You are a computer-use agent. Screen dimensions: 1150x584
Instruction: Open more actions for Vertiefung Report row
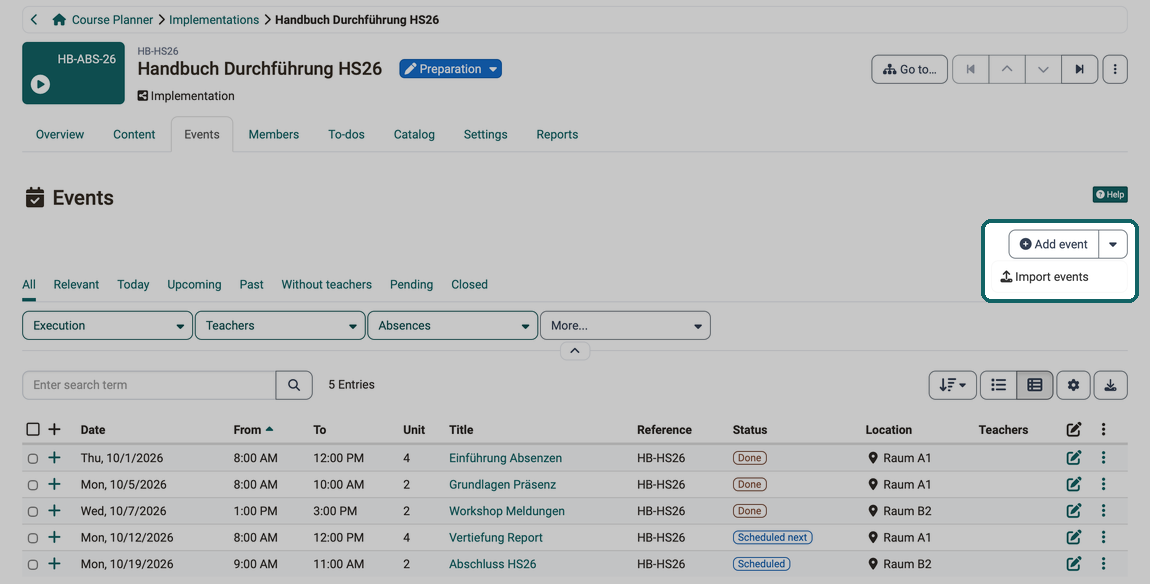pyautogui.click(x=1103, y=537)
